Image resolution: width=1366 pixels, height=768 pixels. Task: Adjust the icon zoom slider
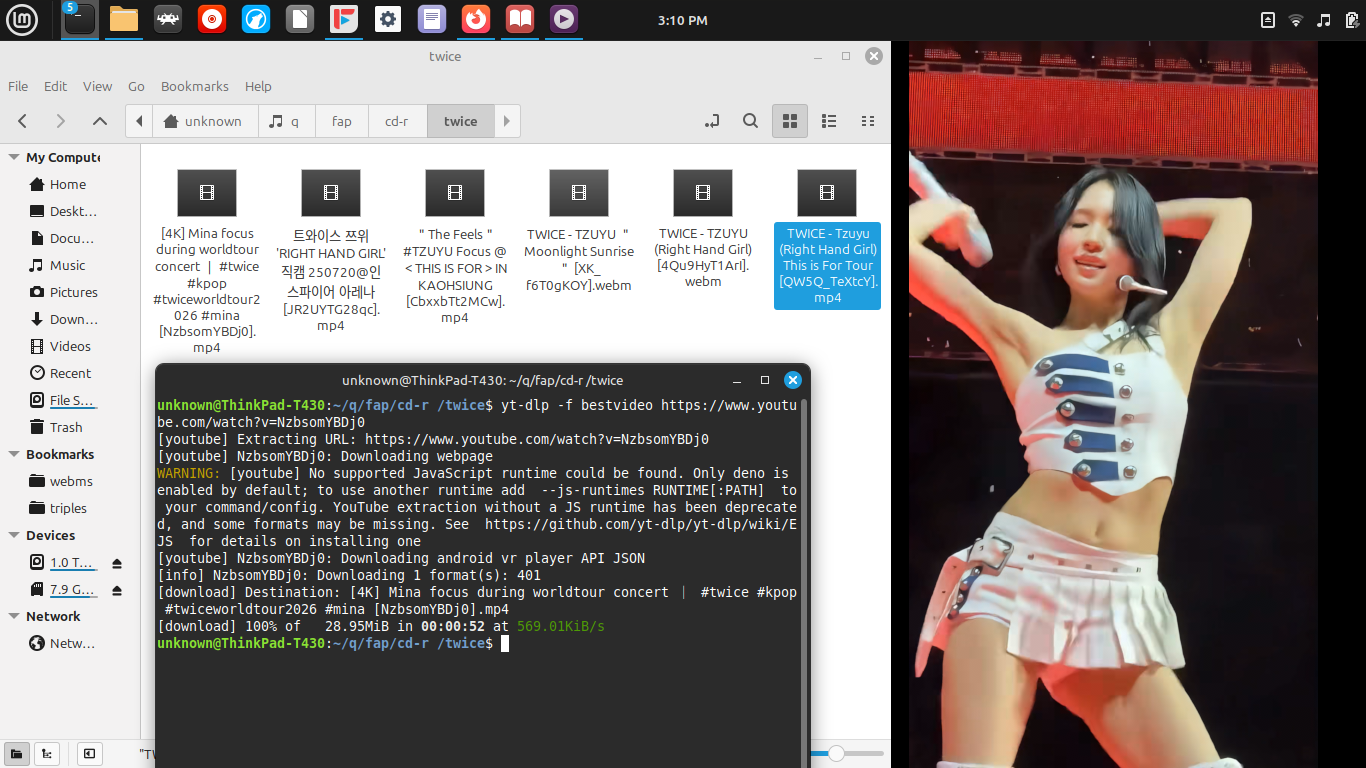[x=836, y=753]
